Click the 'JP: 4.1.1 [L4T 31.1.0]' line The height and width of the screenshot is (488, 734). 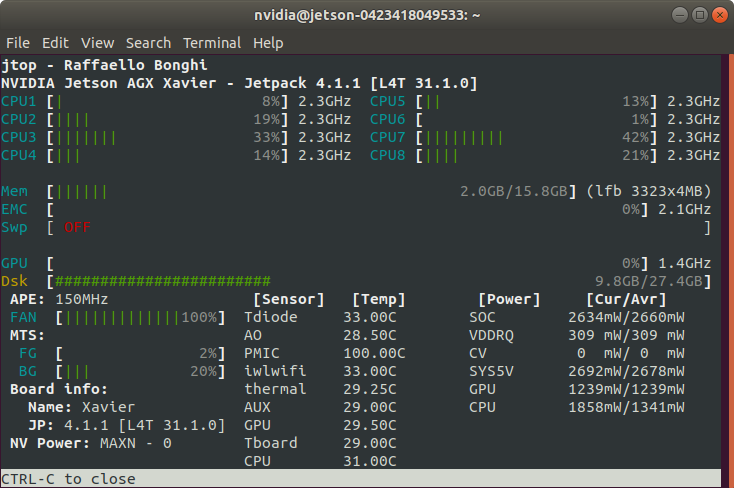click(126, 425)
